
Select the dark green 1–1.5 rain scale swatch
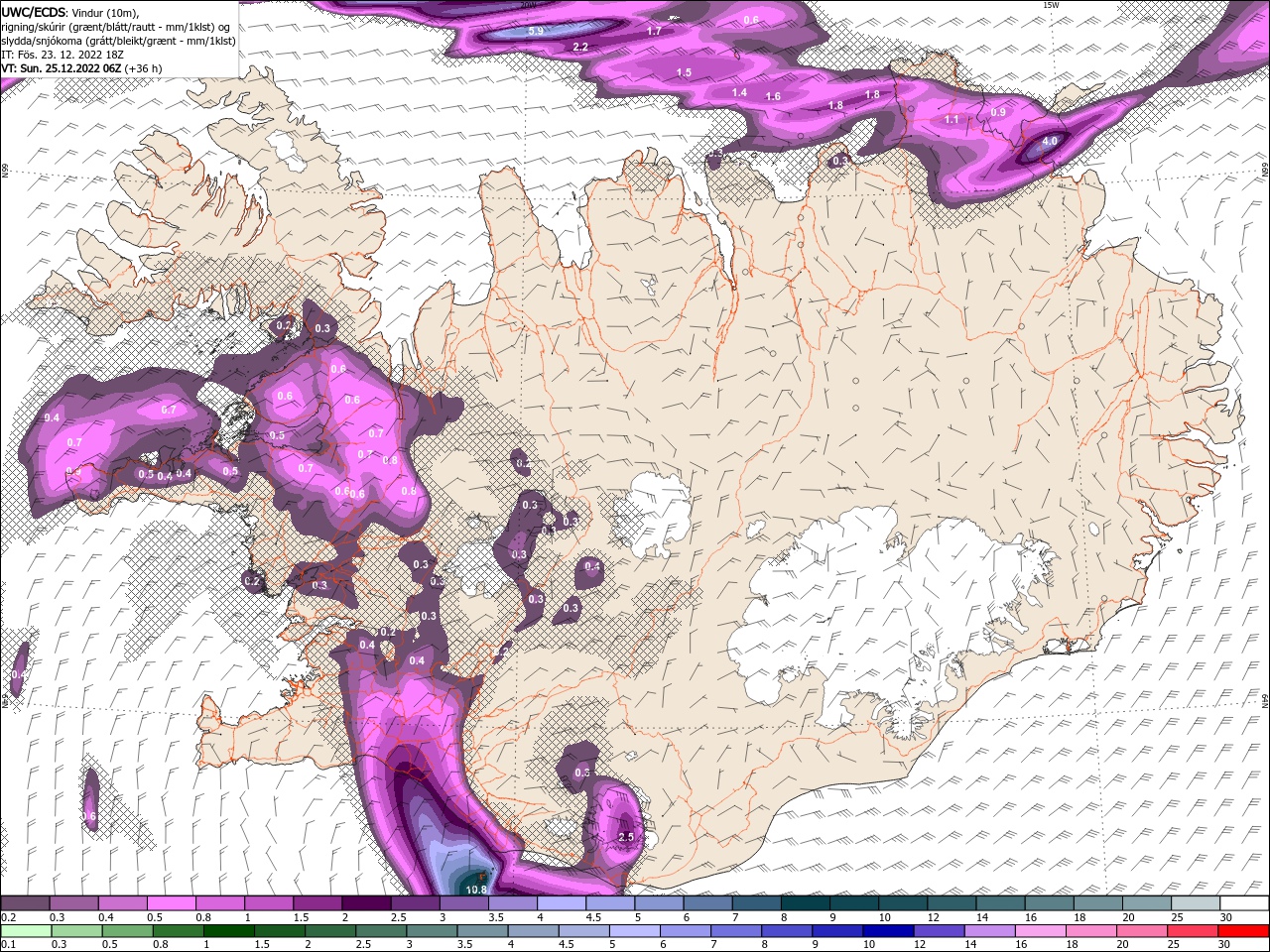228,930
